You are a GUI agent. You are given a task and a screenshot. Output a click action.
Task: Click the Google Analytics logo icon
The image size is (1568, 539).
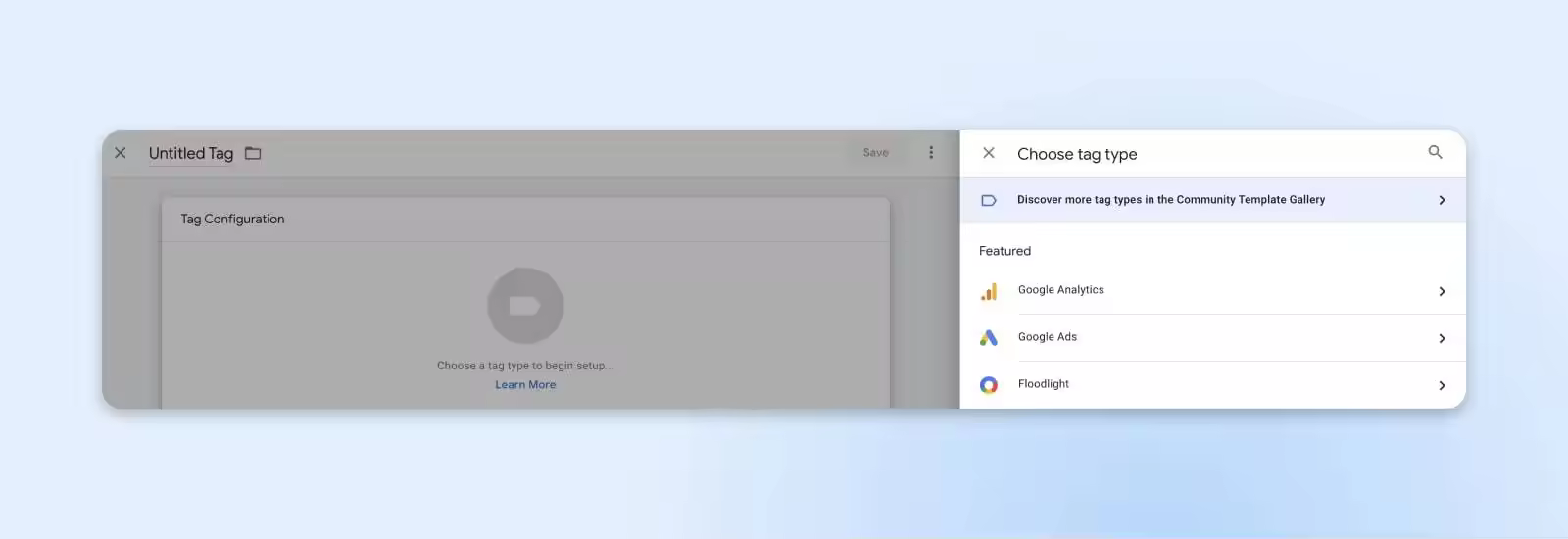[x=989, y=291]
